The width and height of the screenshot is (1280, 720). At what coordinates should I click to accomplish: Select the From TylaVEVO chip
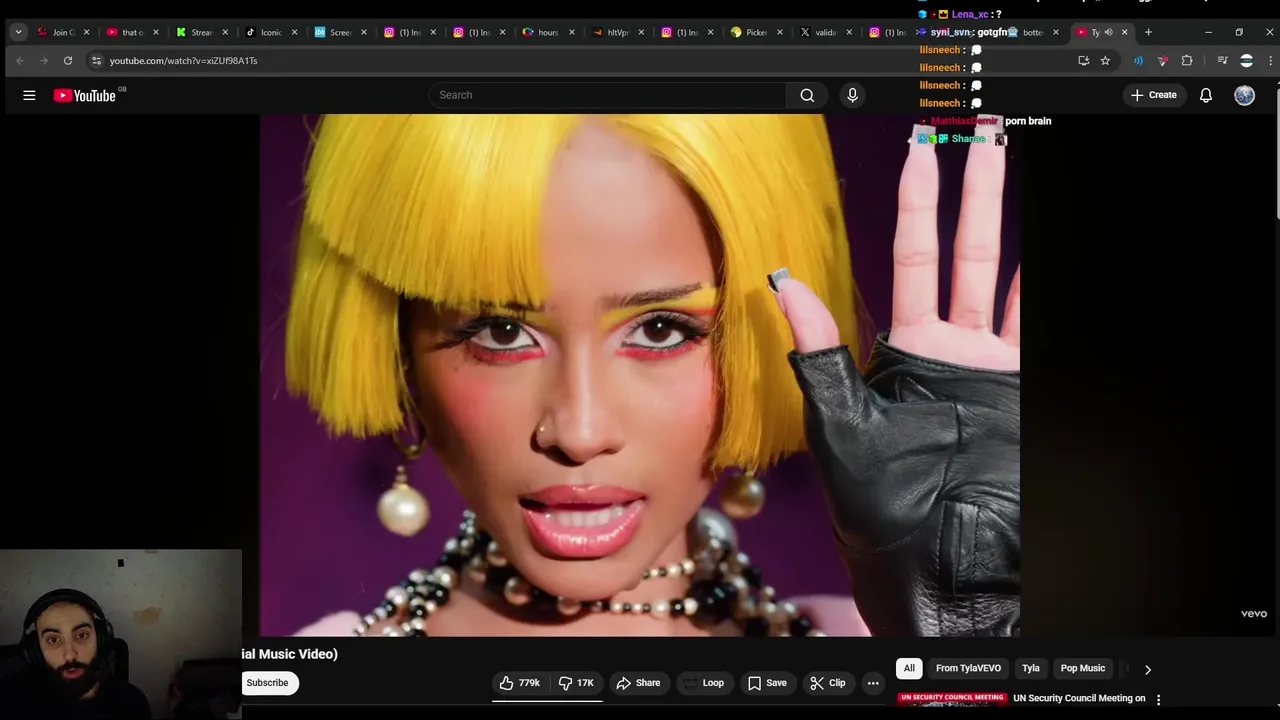point(968,668)
